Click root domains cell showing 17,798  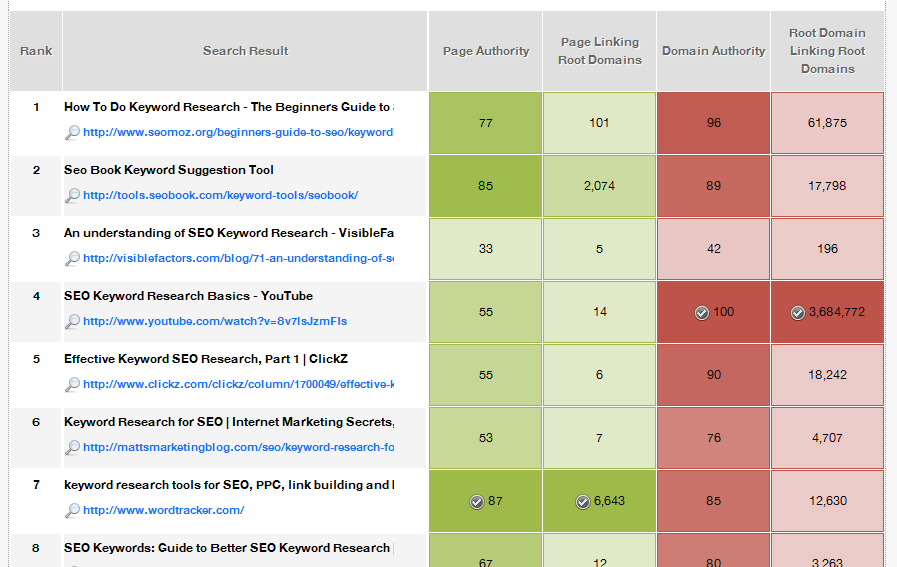coord(827,186)
